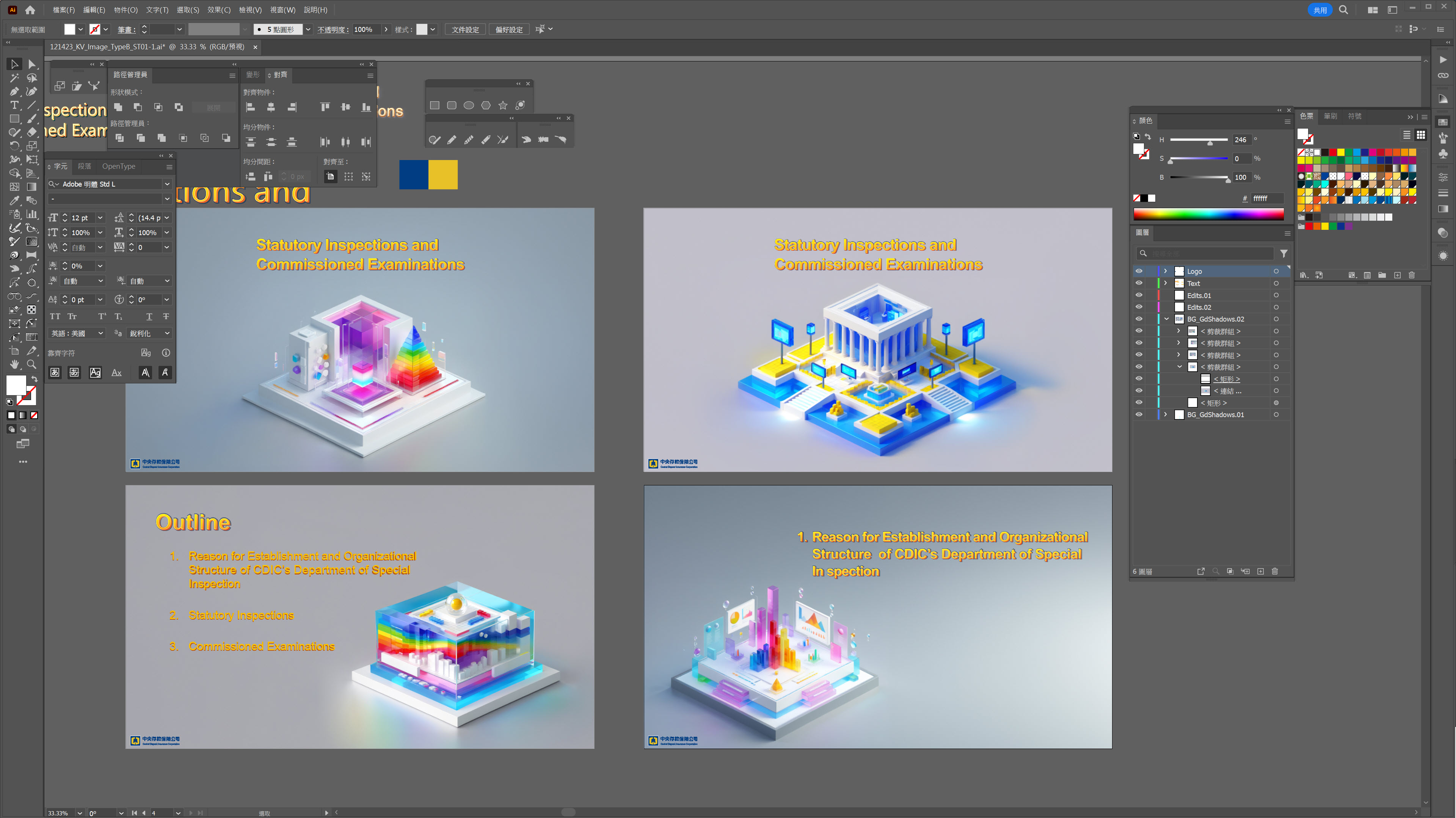Click horizontal align left icon
This screenshot has width=1456, height=818.
click(250, 107)
